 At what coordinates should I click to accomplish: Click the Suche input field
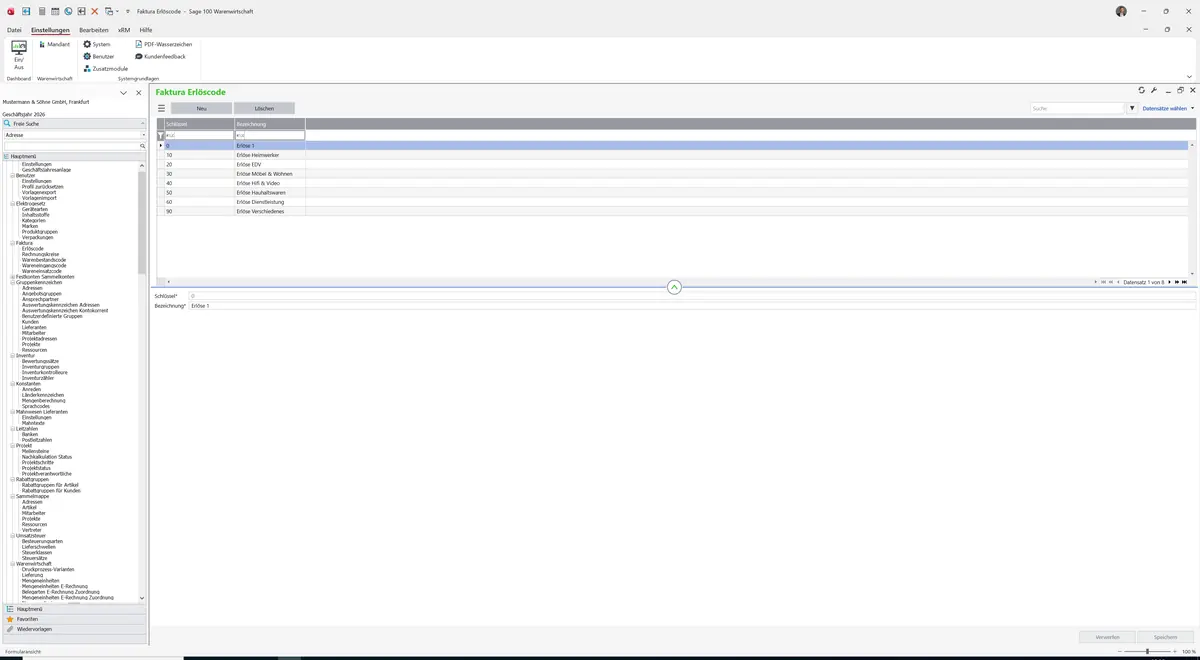point(1078,108)
